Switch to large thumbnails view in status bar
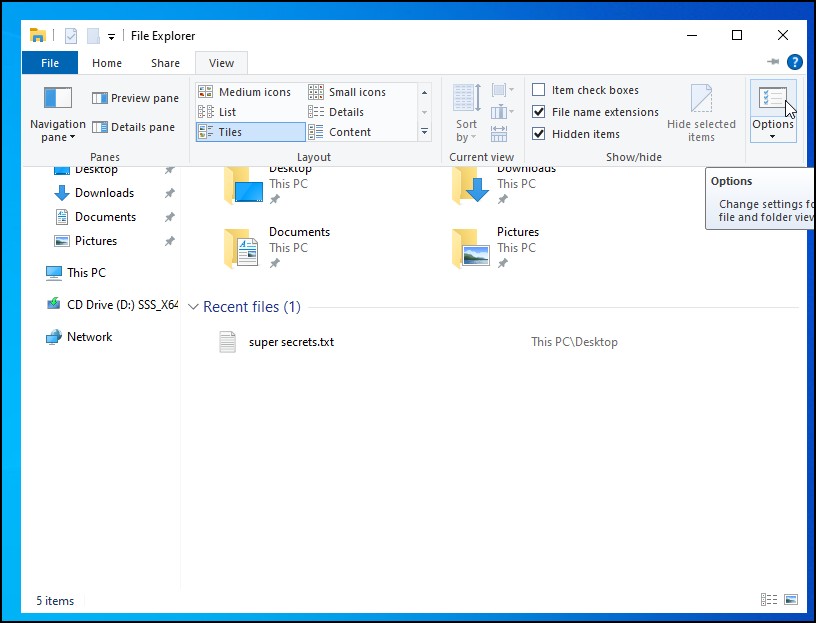 pyautogui.click(x=791, y=600)
